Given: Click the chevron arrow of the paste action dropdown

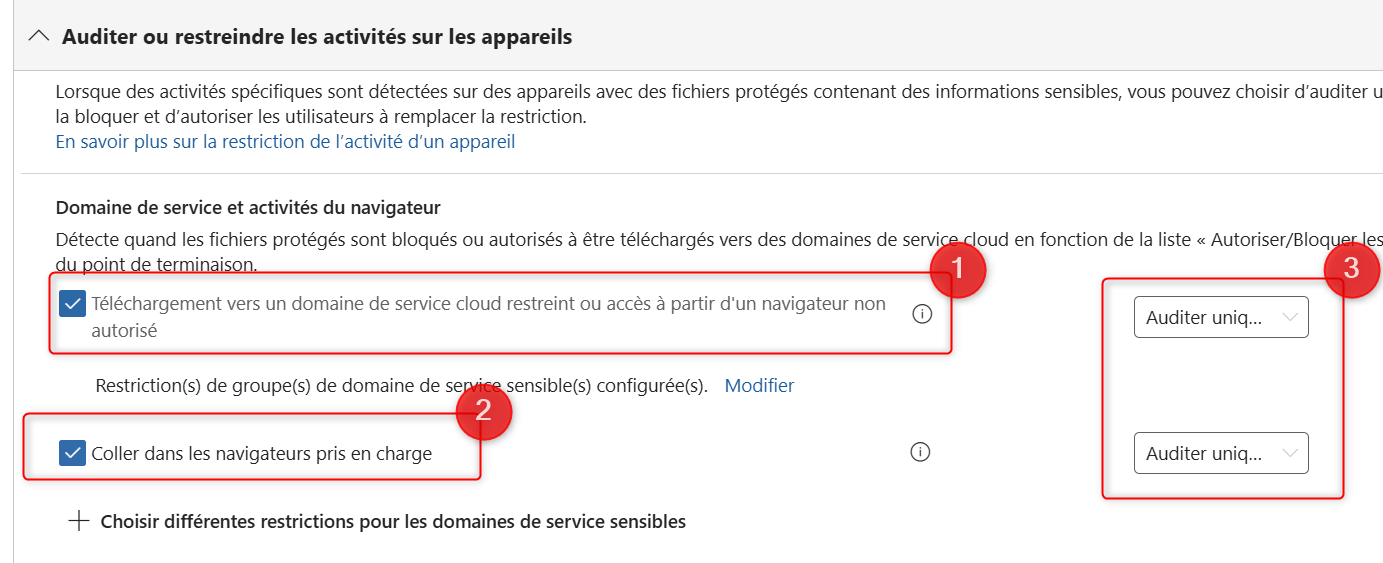Looking at the screenshot, I should click(1290, 453).
